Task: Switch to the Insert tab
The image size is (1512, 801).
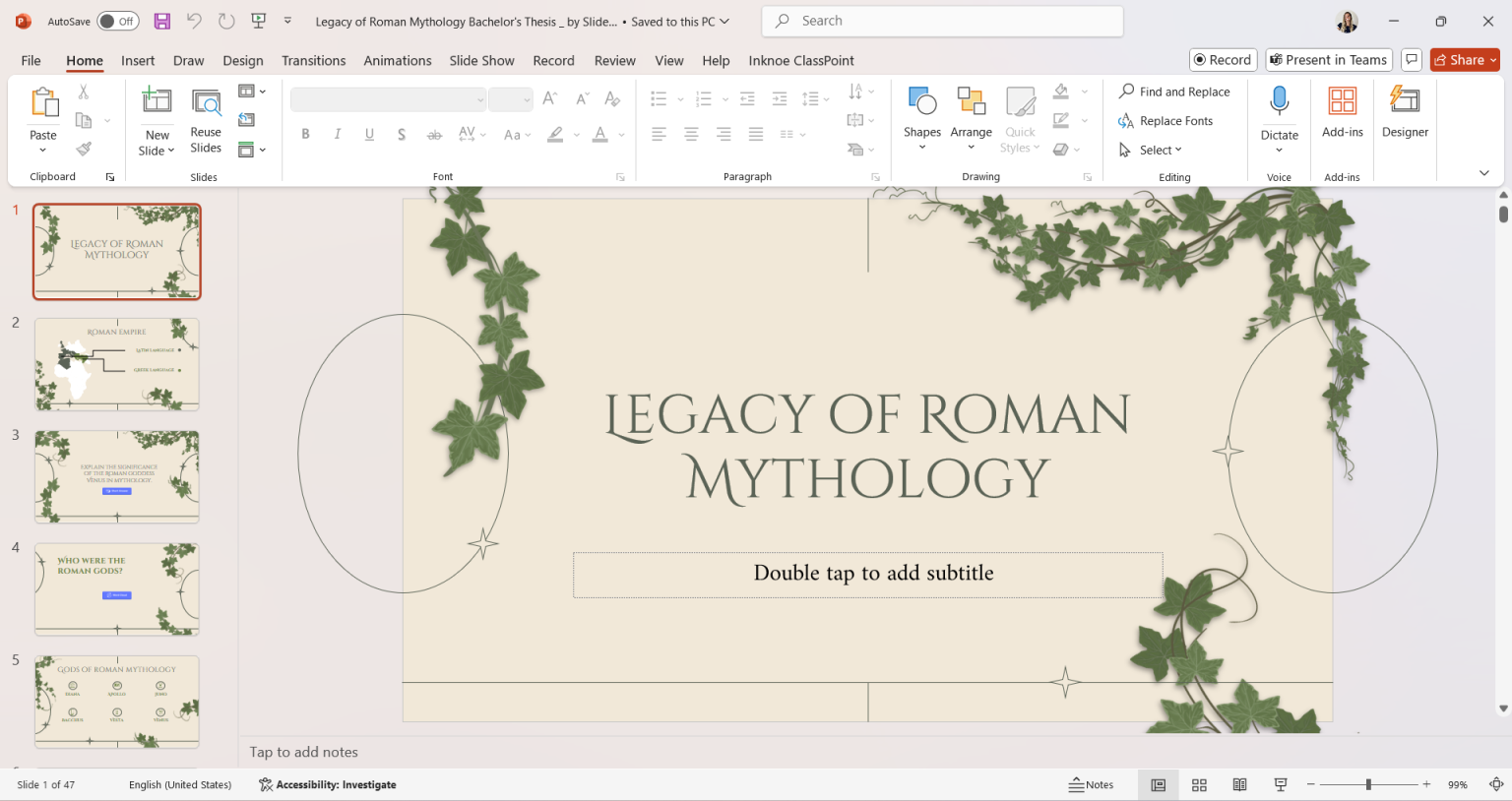Action: (x=138, y=60)
